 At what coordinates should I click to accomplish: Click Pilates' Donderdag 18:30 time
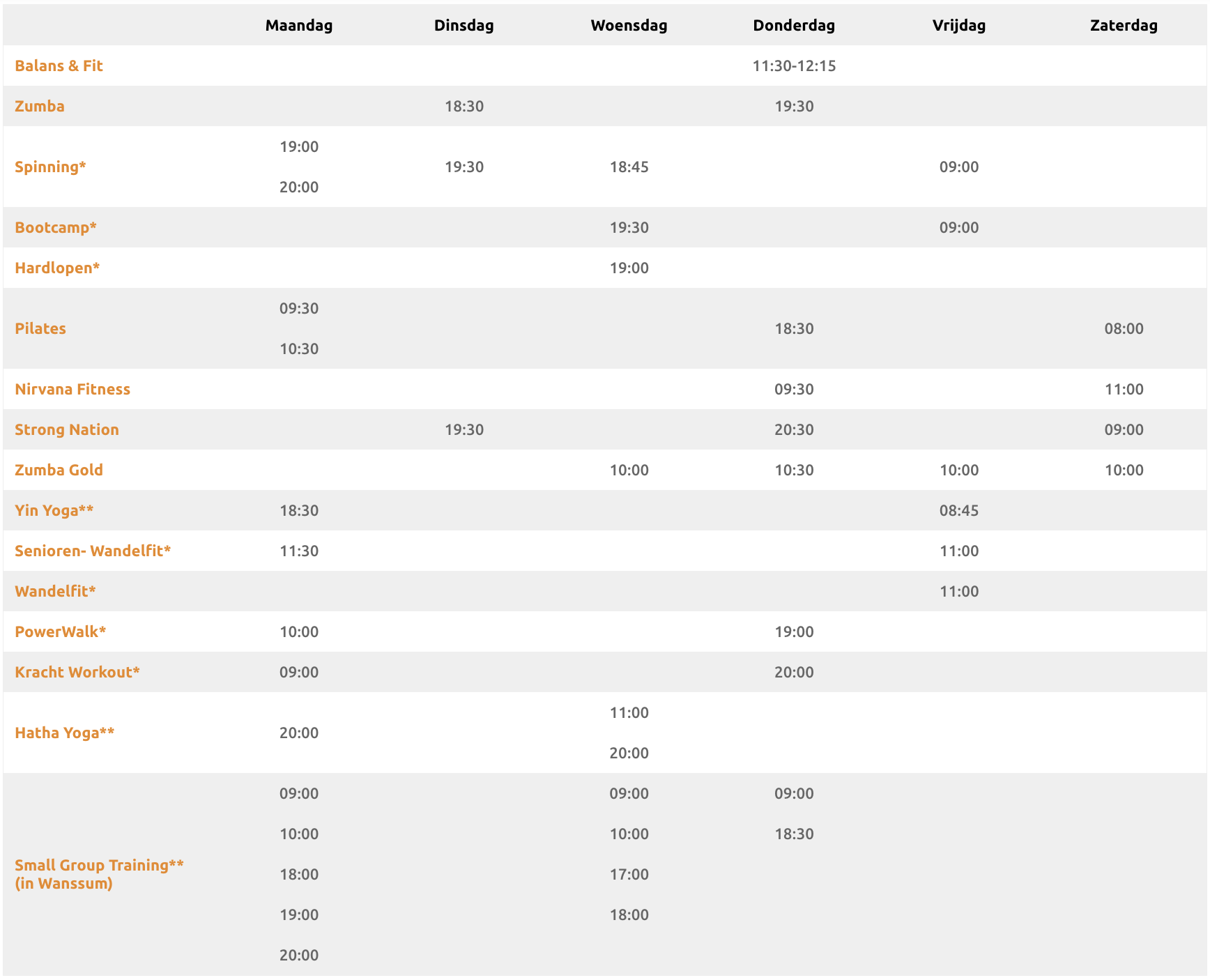point(794,329)
